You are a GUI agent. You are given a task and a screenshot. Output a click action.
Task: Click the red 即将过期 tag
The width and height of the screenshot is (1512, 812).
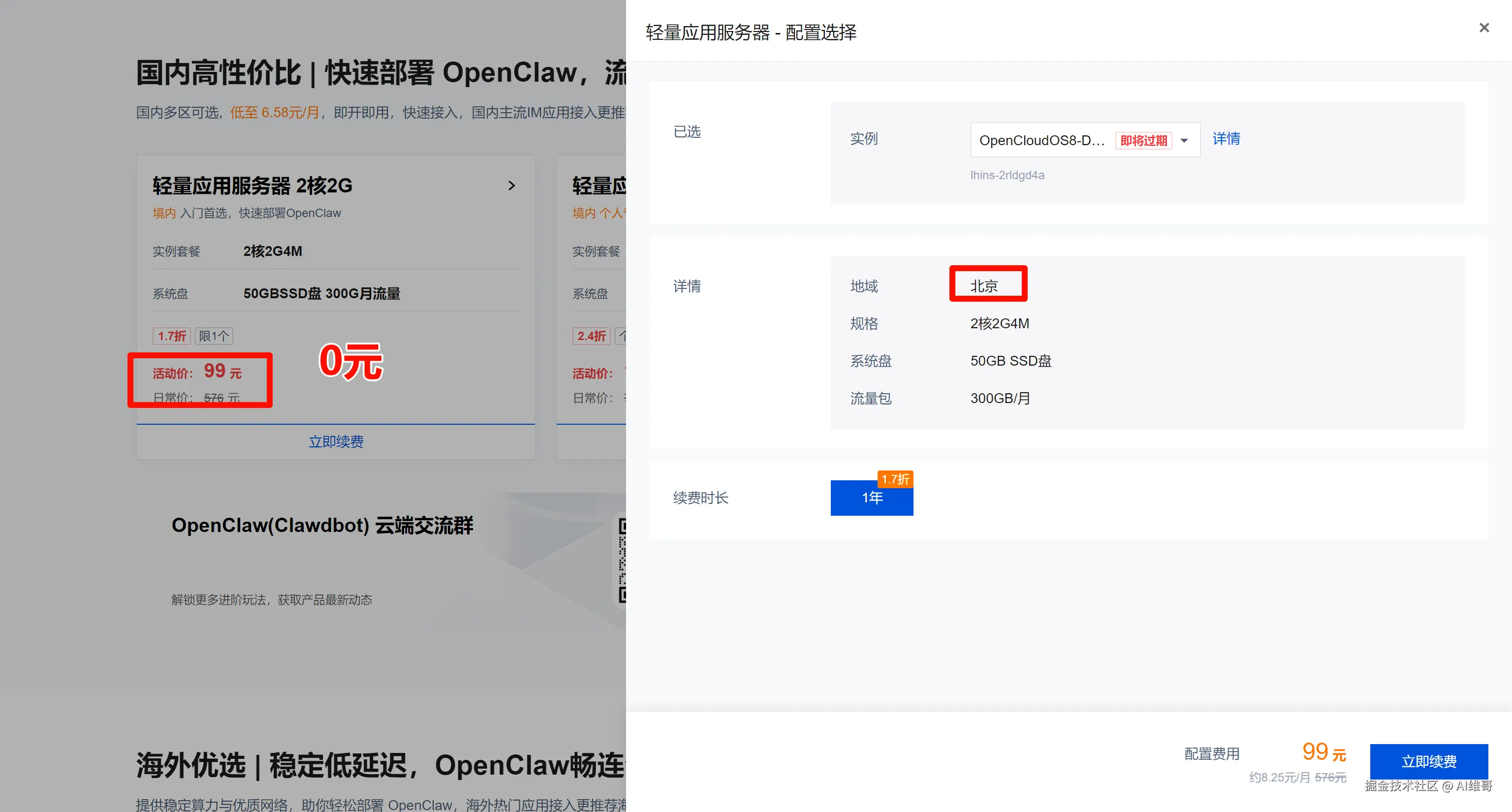1143,140
